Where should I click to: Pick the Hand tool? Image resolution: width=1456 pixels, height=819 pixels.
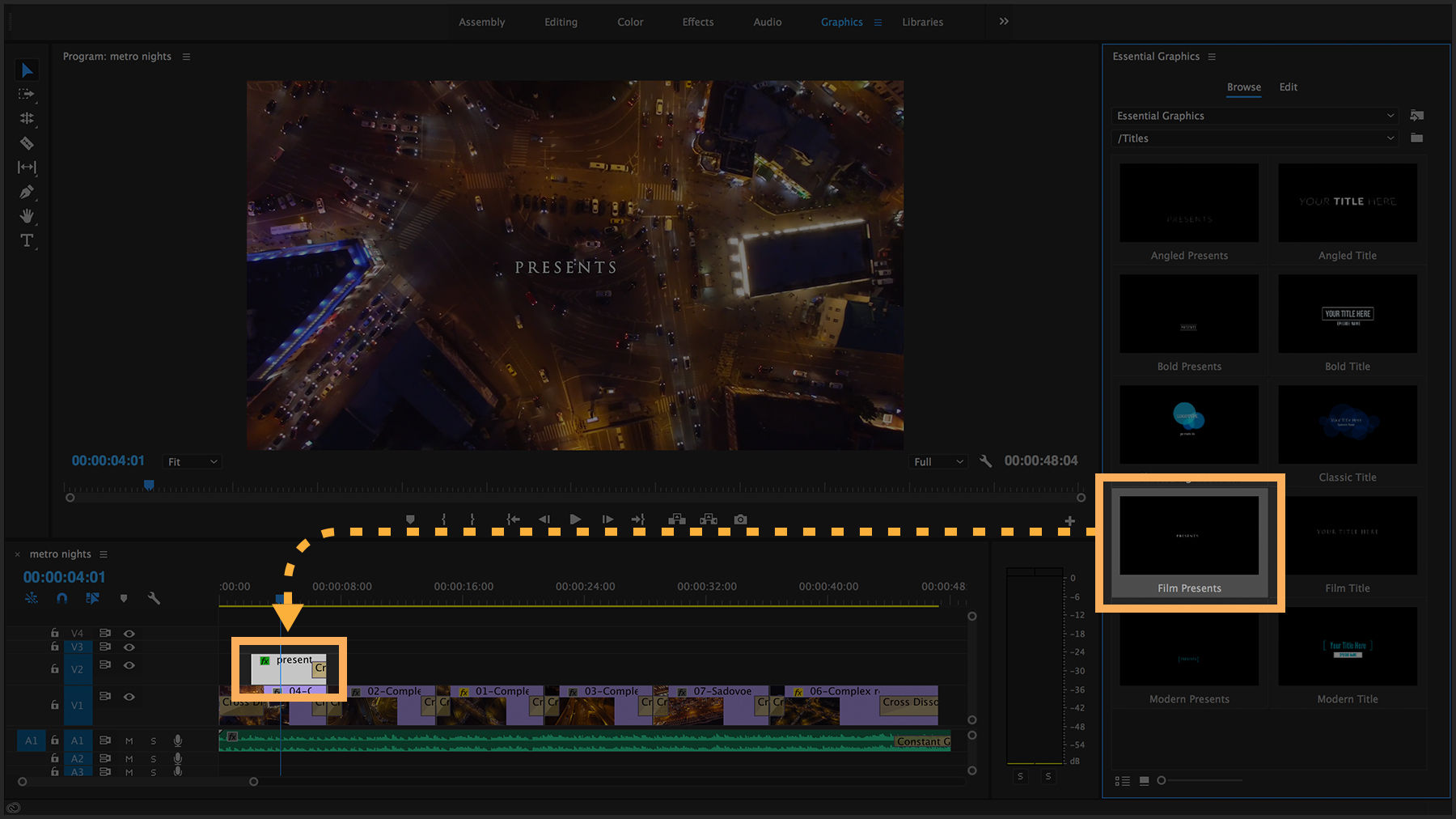pos(27,216)
